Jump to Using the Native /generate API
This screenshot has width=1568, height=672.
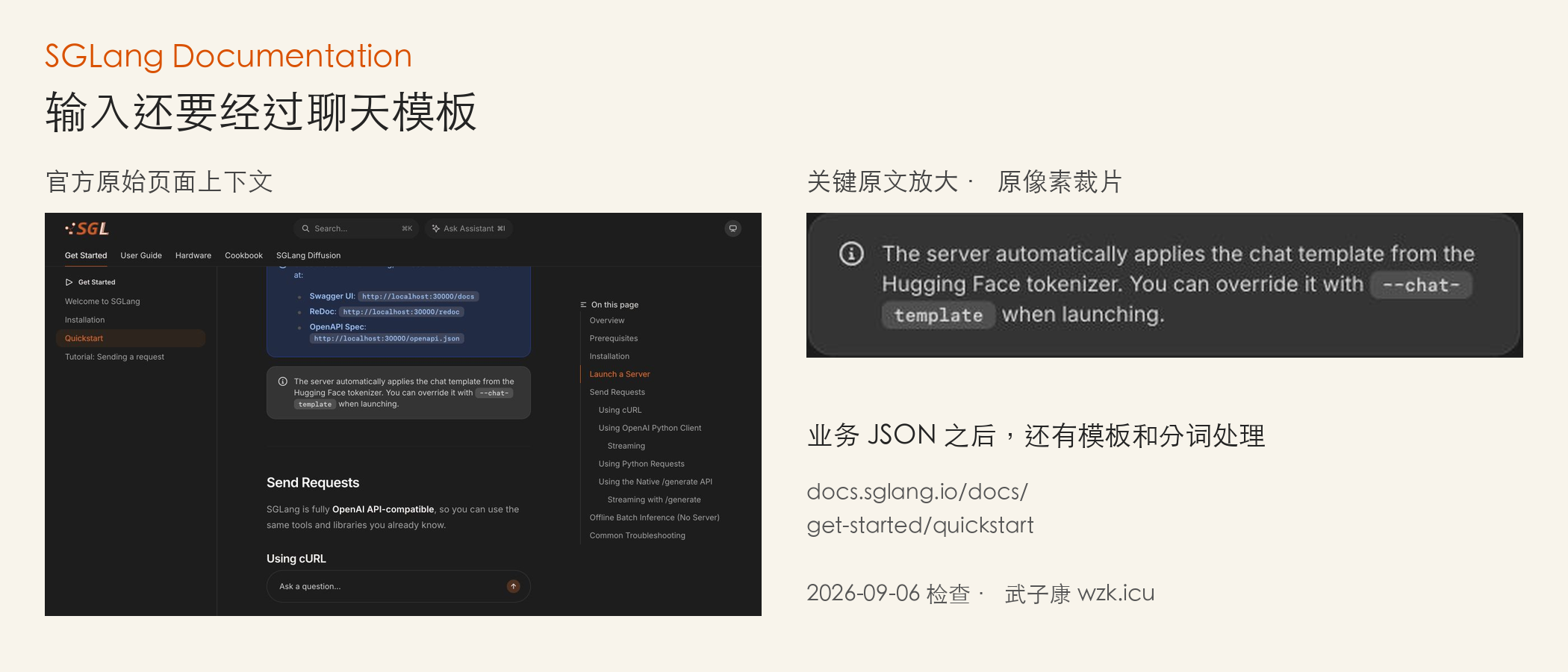click(656, 482)
